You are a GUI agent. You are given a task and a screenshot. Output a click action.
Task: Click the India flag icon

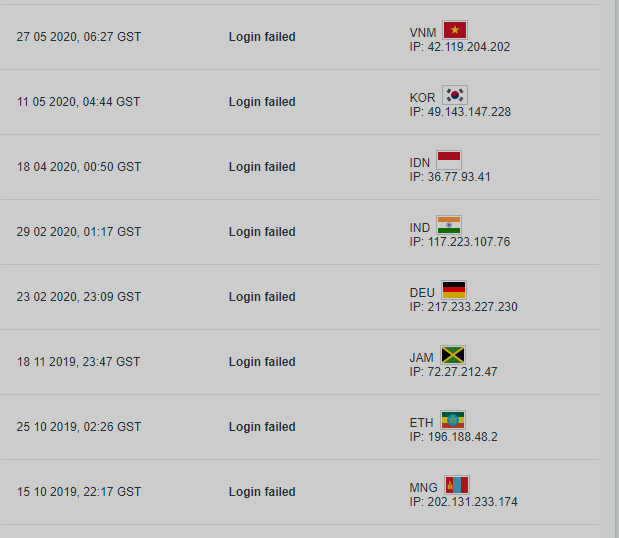[x=449, y=225]
